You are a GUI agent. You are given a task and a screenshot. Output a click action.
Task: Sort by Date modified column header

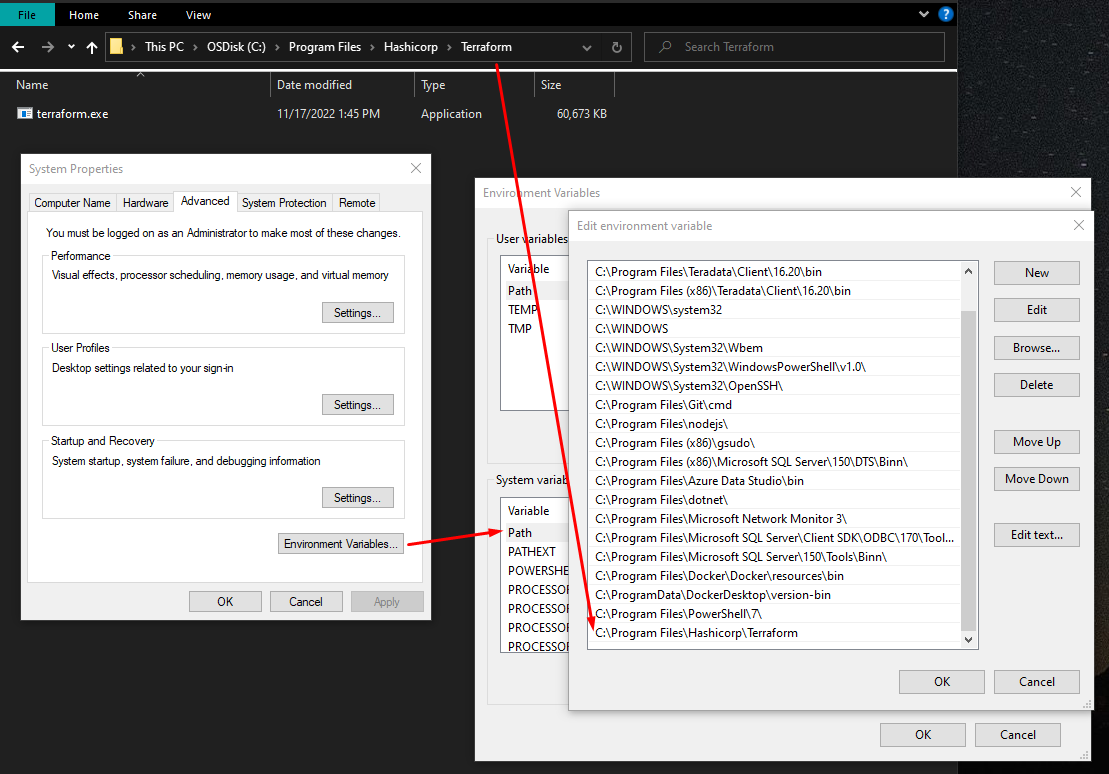(x=314, y=85)
